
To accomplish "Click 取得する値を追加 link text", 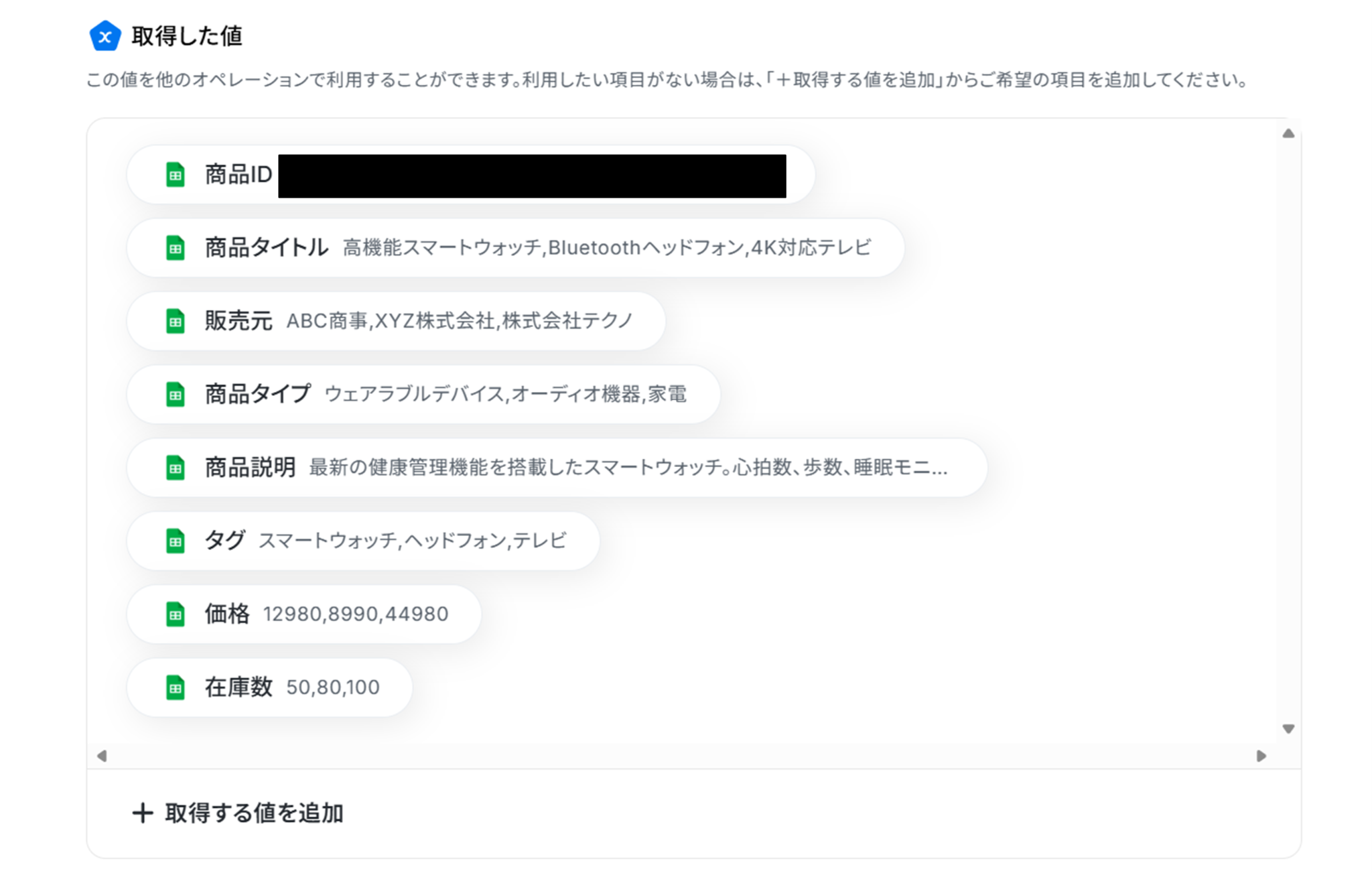I will click(254, 813).
